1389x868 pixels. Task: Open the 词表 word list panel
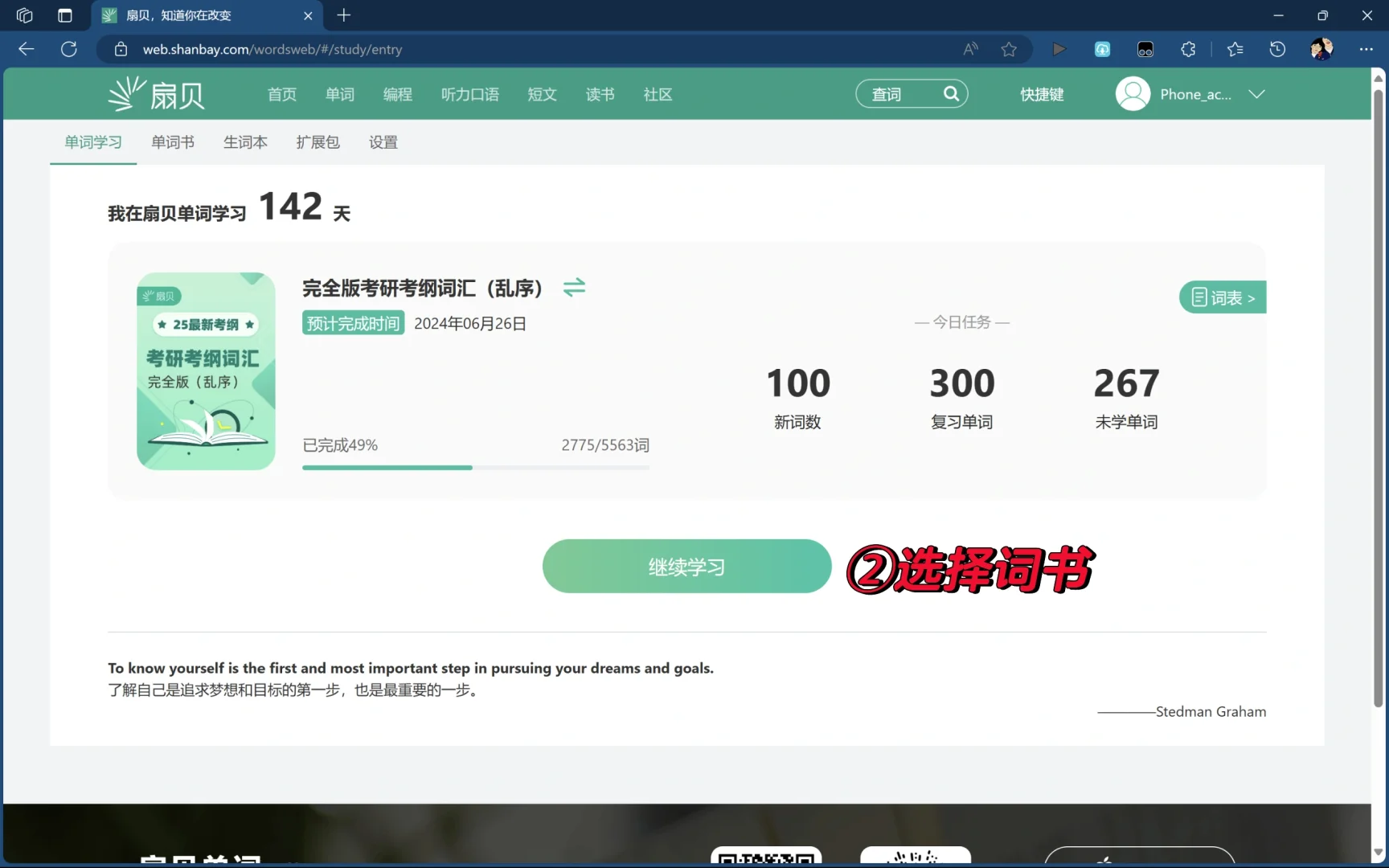click(x=1222, y=297)
